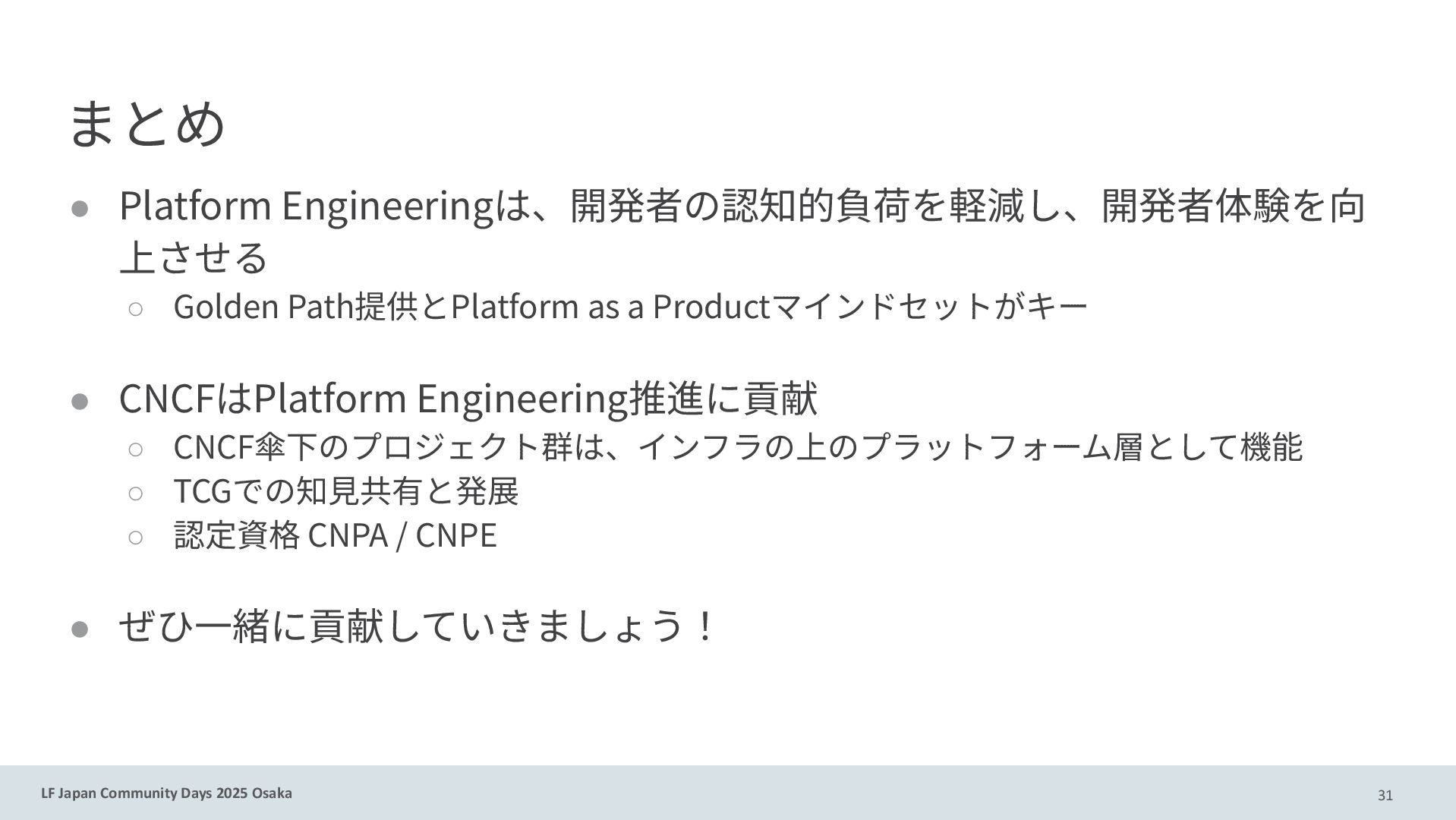Click the filled bullet before ぜひ一緒に
The width and height of the screenshot is (1456, 820).
pyautogui.click(x=81, y=629)
